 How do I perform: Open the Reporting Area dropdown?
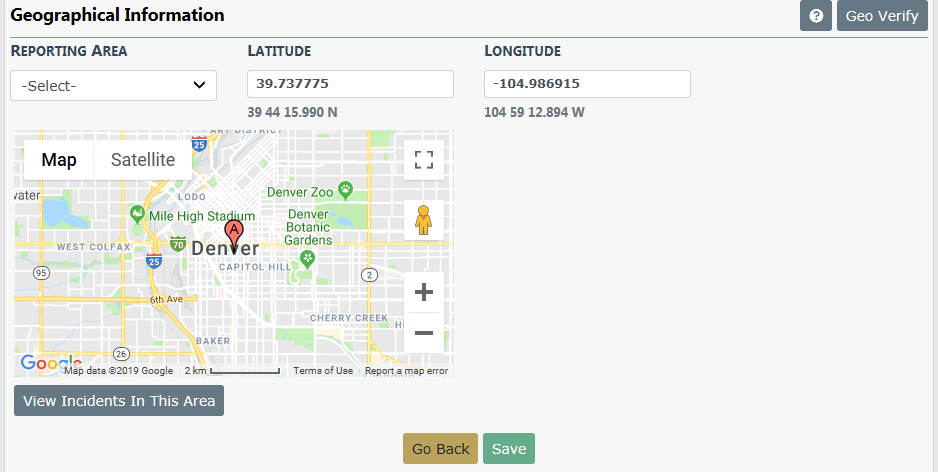pyautogui.click(x=113, y=85)
